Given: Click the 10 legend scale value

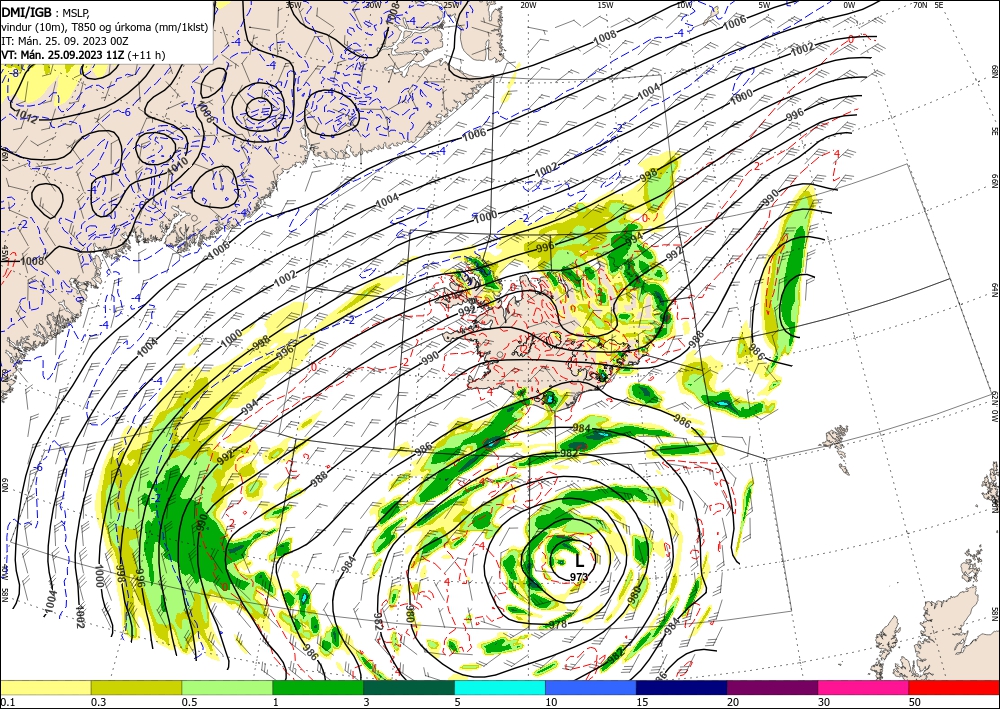Looking at the screenshot, I should click(x=551, y=702).
